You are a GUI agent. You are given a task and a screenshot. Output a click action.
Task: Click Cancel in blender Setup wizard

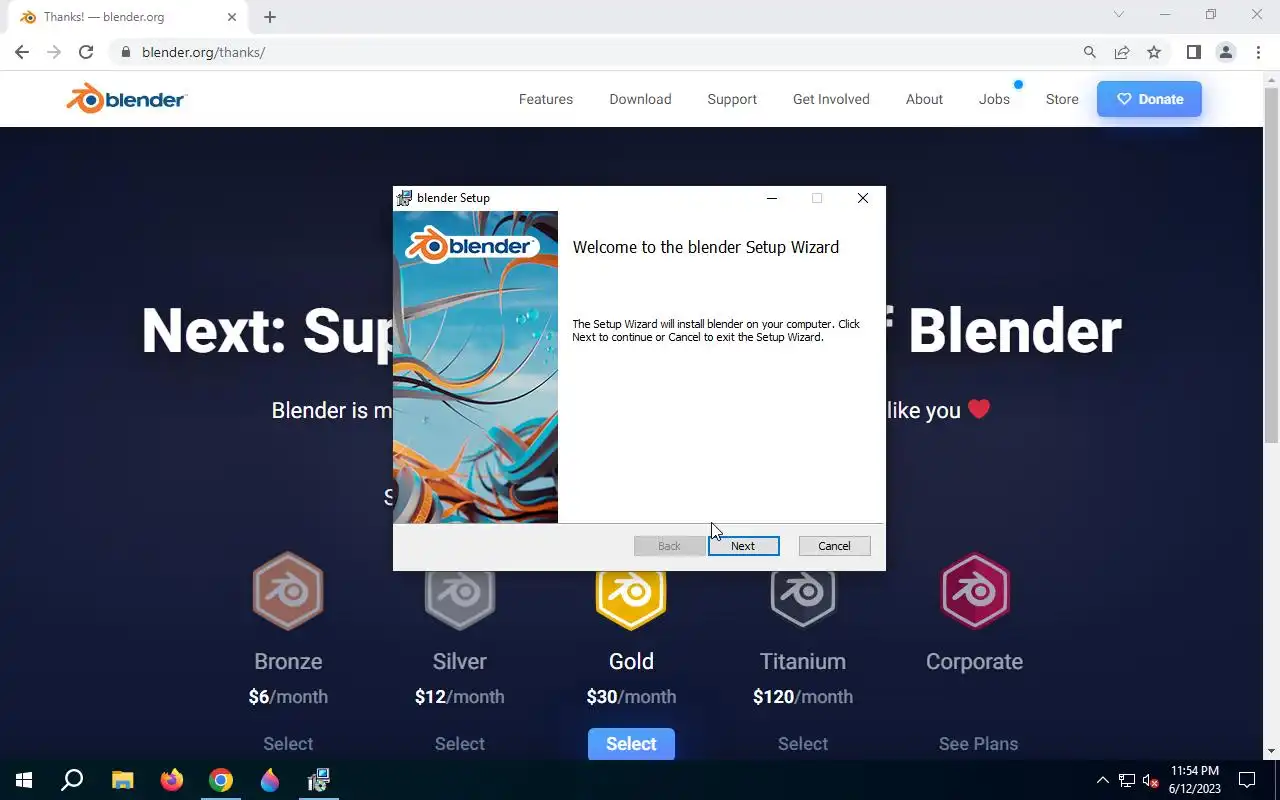click(834, 546)
